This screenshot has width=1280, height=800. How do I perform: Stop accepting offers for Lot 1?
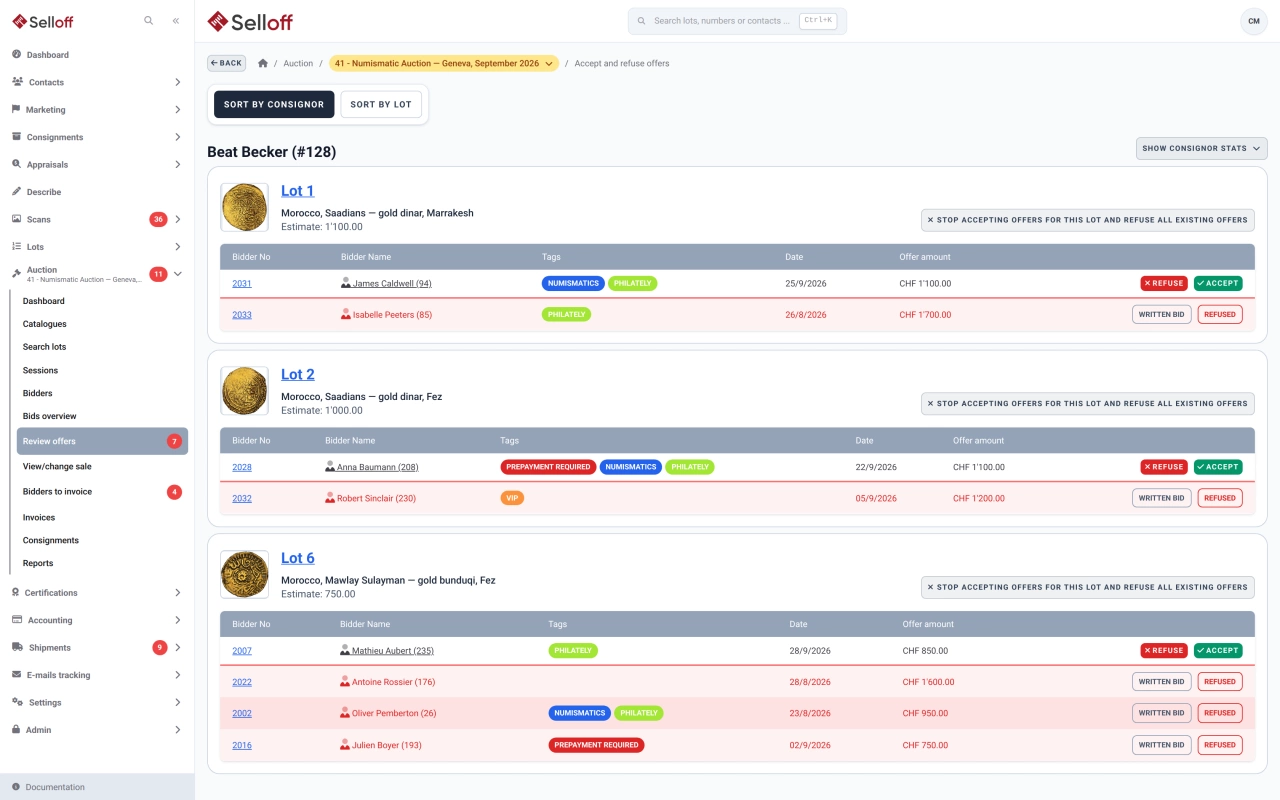1087,220
